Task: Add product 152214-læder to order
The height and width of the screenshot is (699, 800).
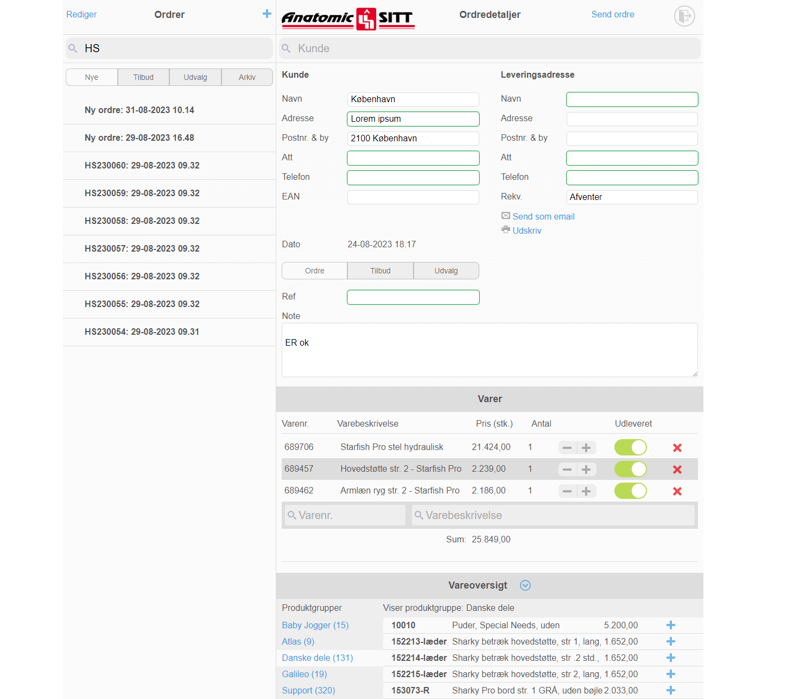Action: (670, 658)
